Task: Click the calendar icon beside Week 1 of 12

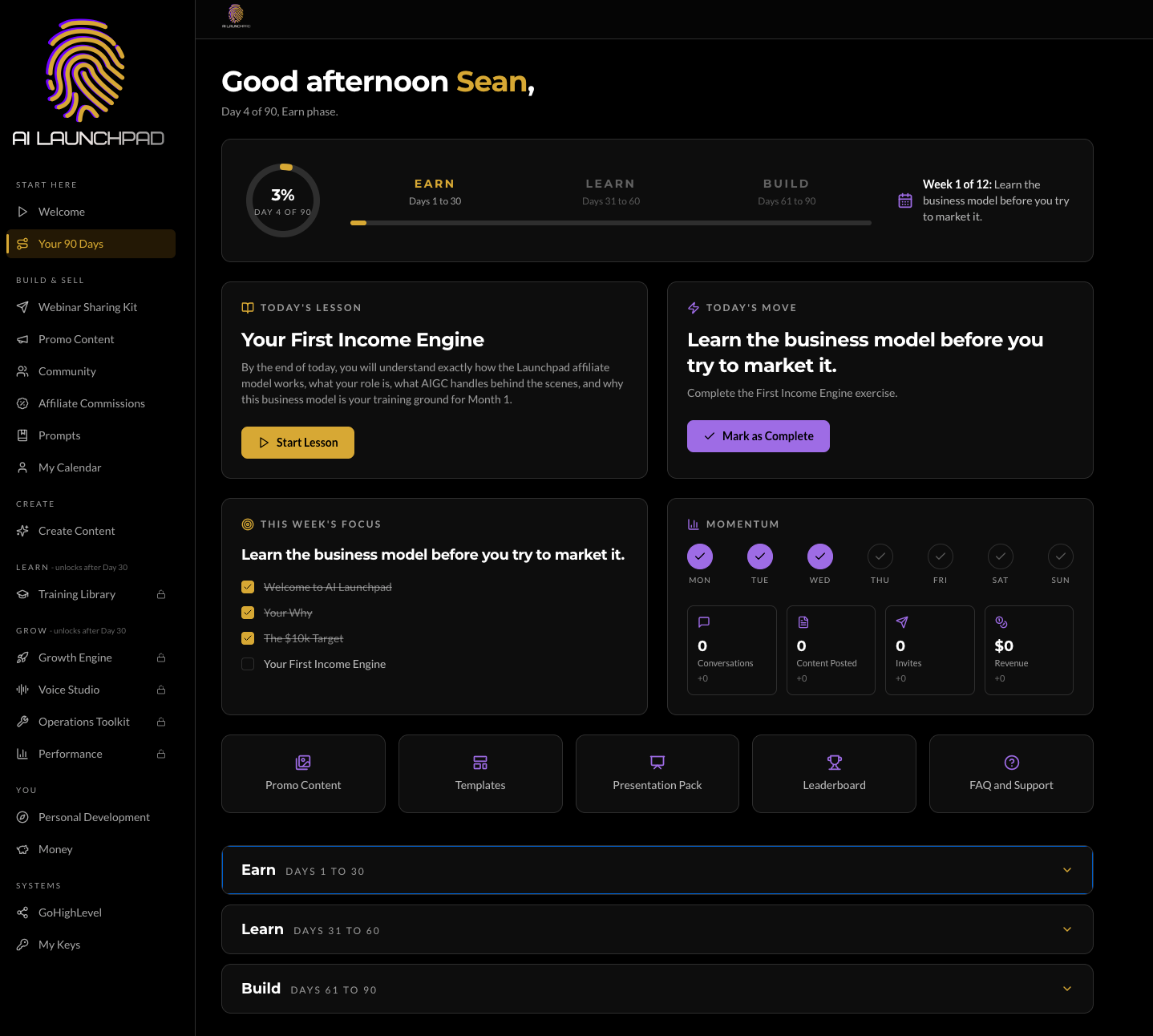Action: [905, 200]
